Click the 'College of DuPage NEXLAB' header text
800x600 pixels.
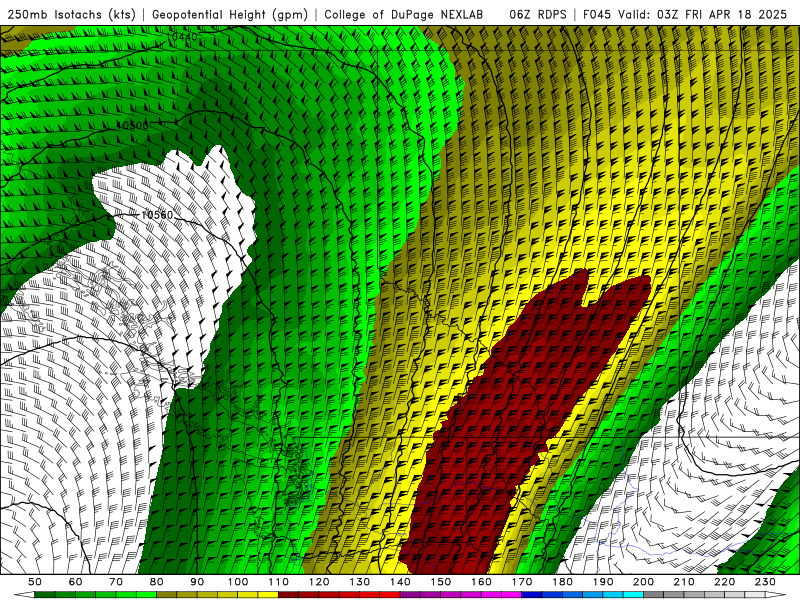coord(403,14)
